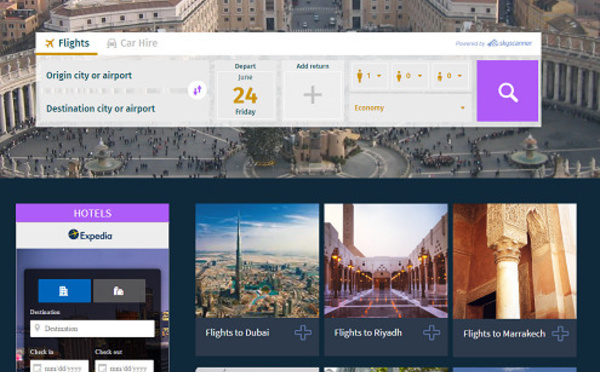Open the infants passenger count dropdown
This screenshot has height=372, width=600.
[450, 76]
